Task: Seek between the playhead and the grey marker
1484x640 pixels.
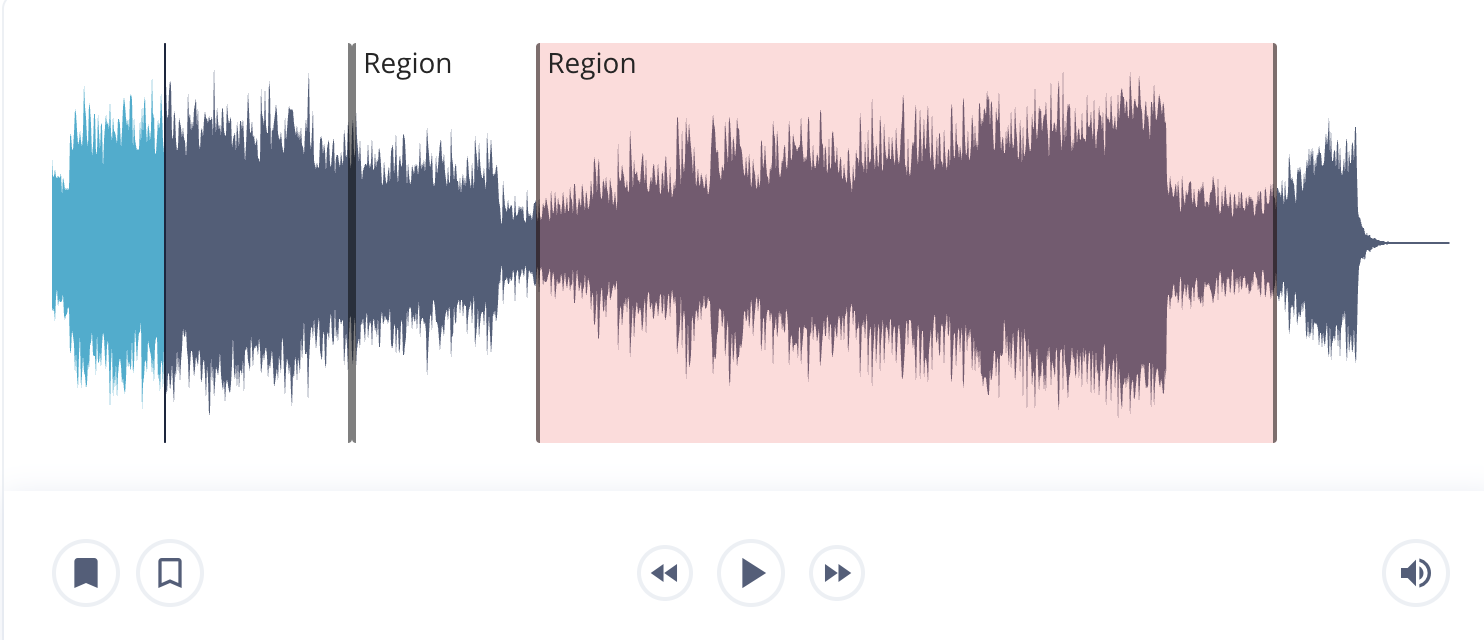Action: (x=257, y=243)
